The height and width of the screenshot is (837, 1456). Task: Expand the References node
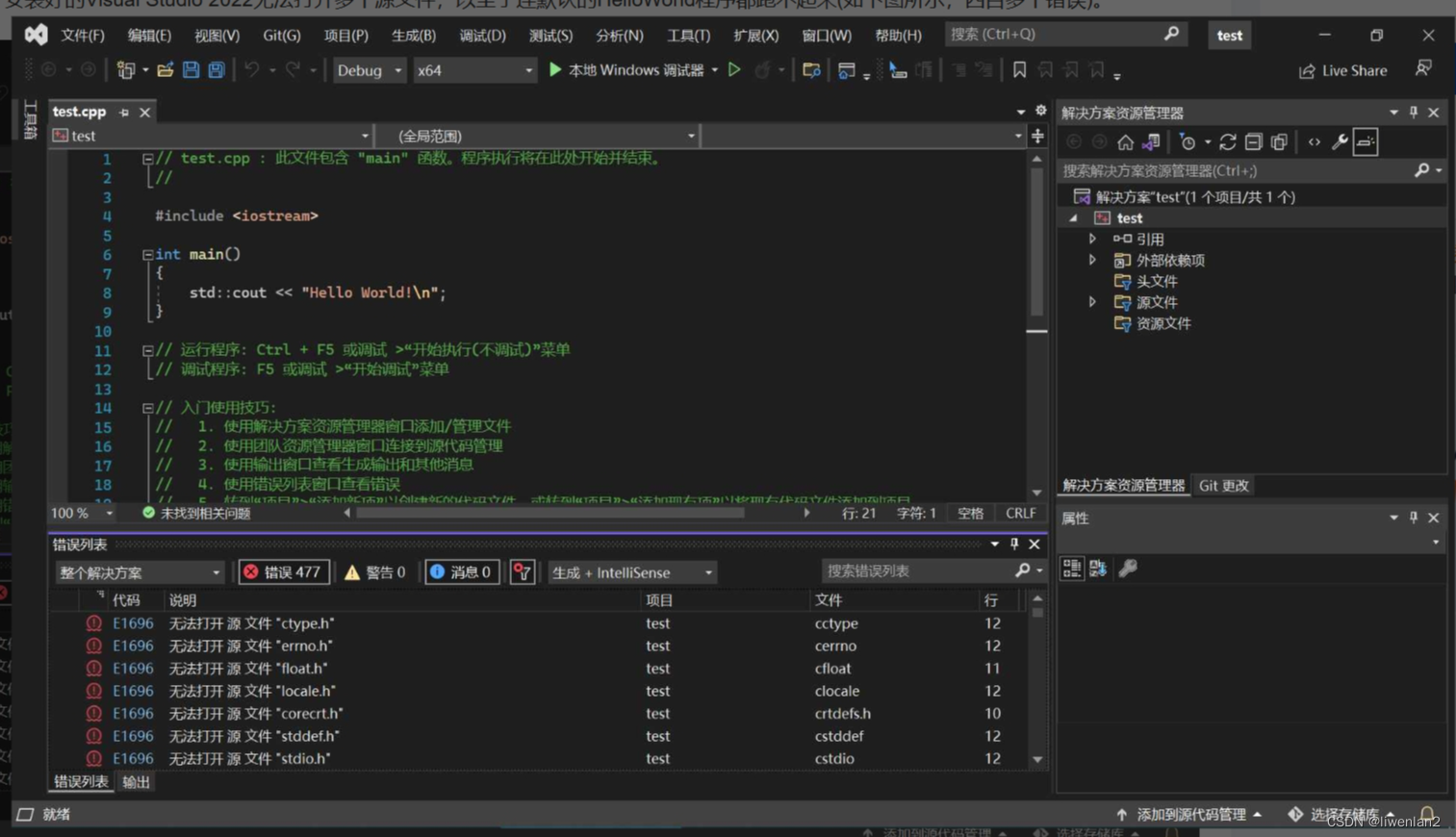pyautogui.click(x=1092, y=239)
